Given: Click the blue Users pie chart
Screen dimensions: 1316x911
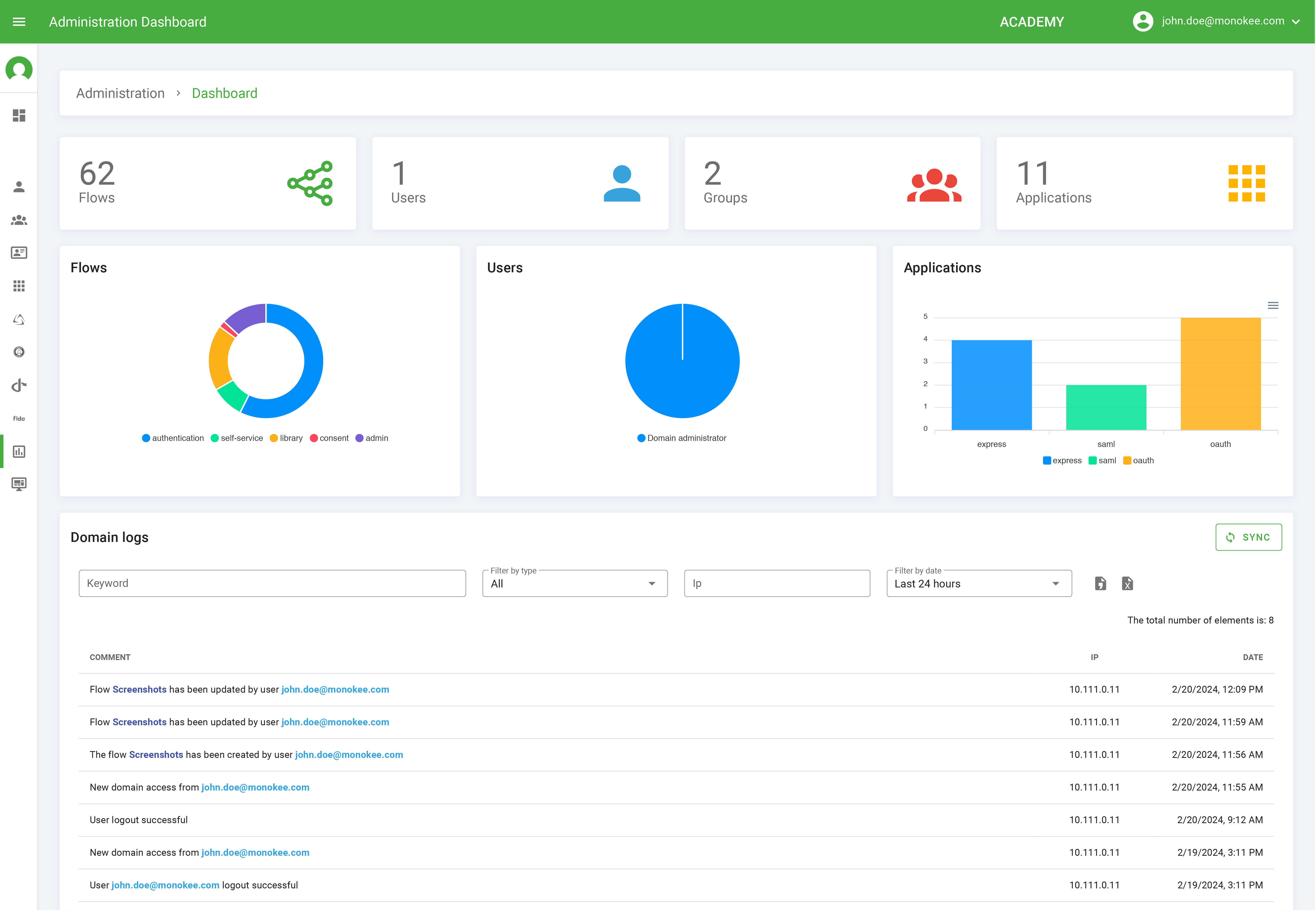Looking at the screenshot, I should coord(682,361).
